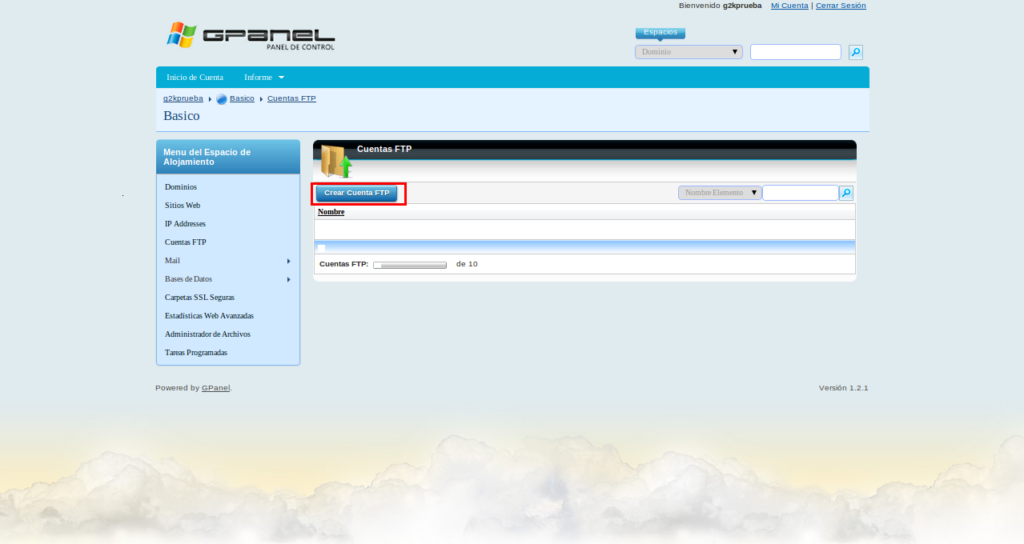Image resolution: width=1024 pixels, height=544 pixels.
Task: Open Inicio de Cuenta menu item
Action: (195, 77)
